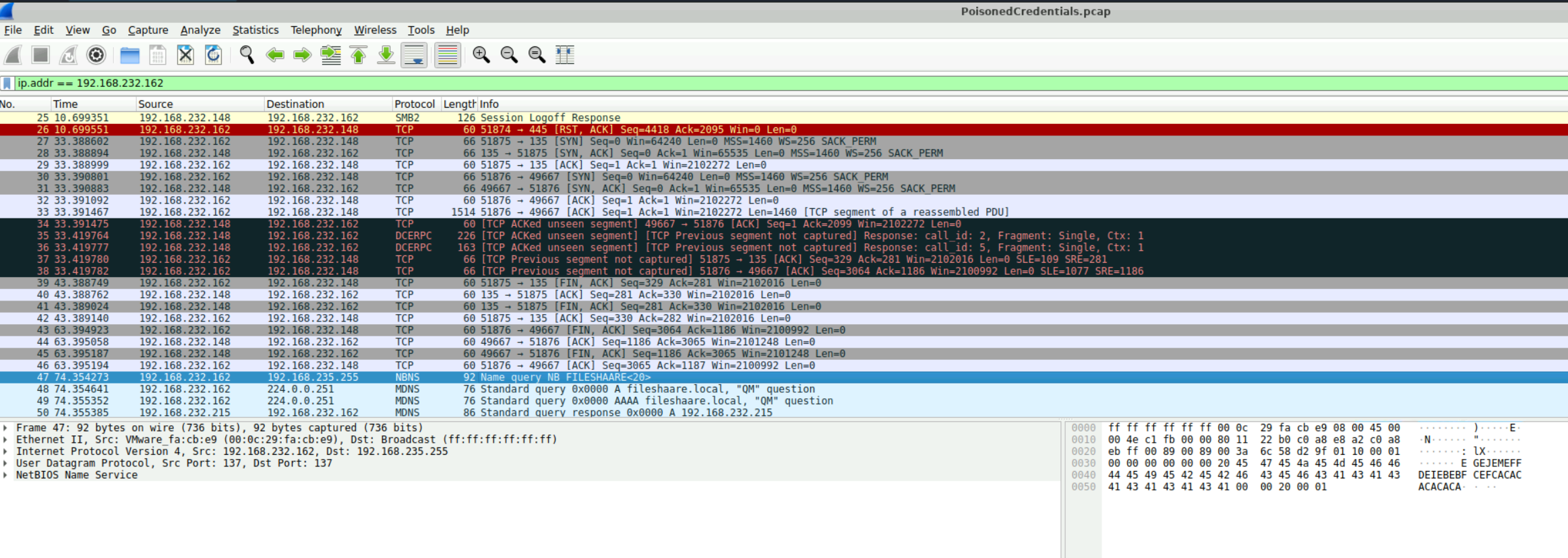This screenshot has width=1568, height=558.
Task: Toggle packet colorization rules button
Action: pyautogui.click(x=447, y=55)
